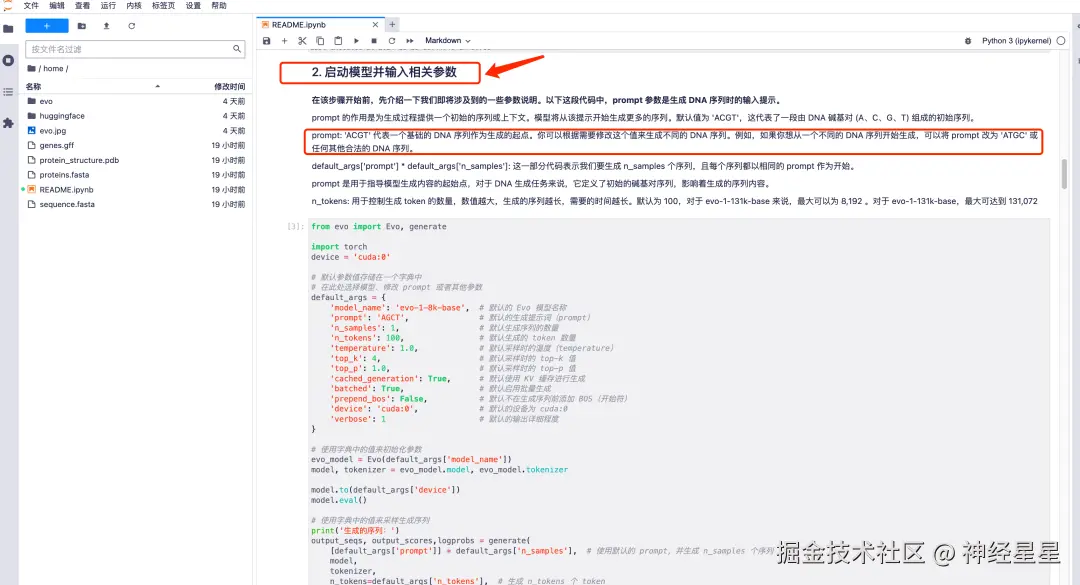Click the notebook vertical scrollbar
The image size is (1080, 585).
tap(1064, 174)
